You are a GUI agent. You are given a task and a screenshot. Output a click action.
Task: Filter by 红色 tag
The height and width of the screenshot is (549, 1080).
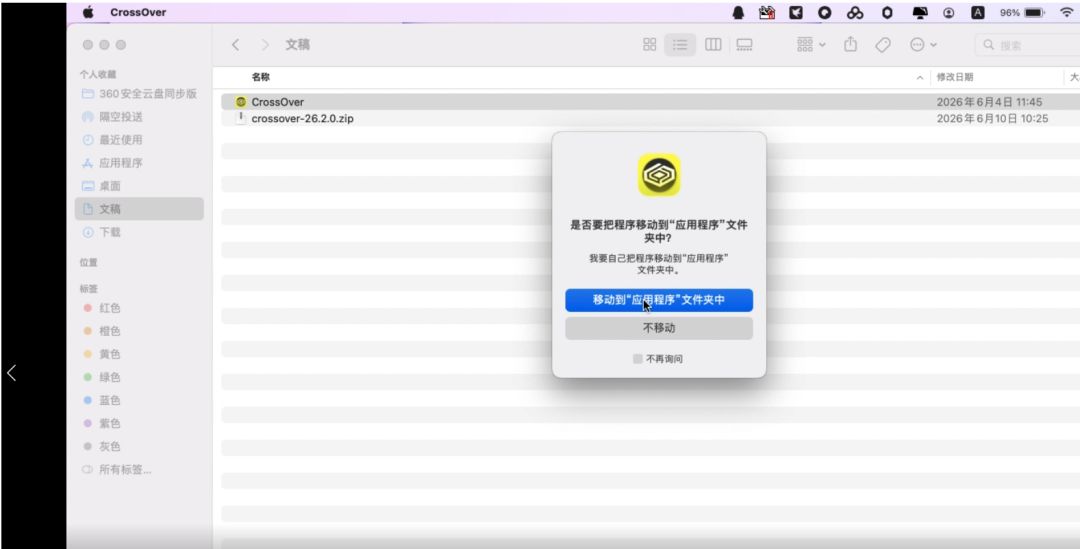(102, 308)
